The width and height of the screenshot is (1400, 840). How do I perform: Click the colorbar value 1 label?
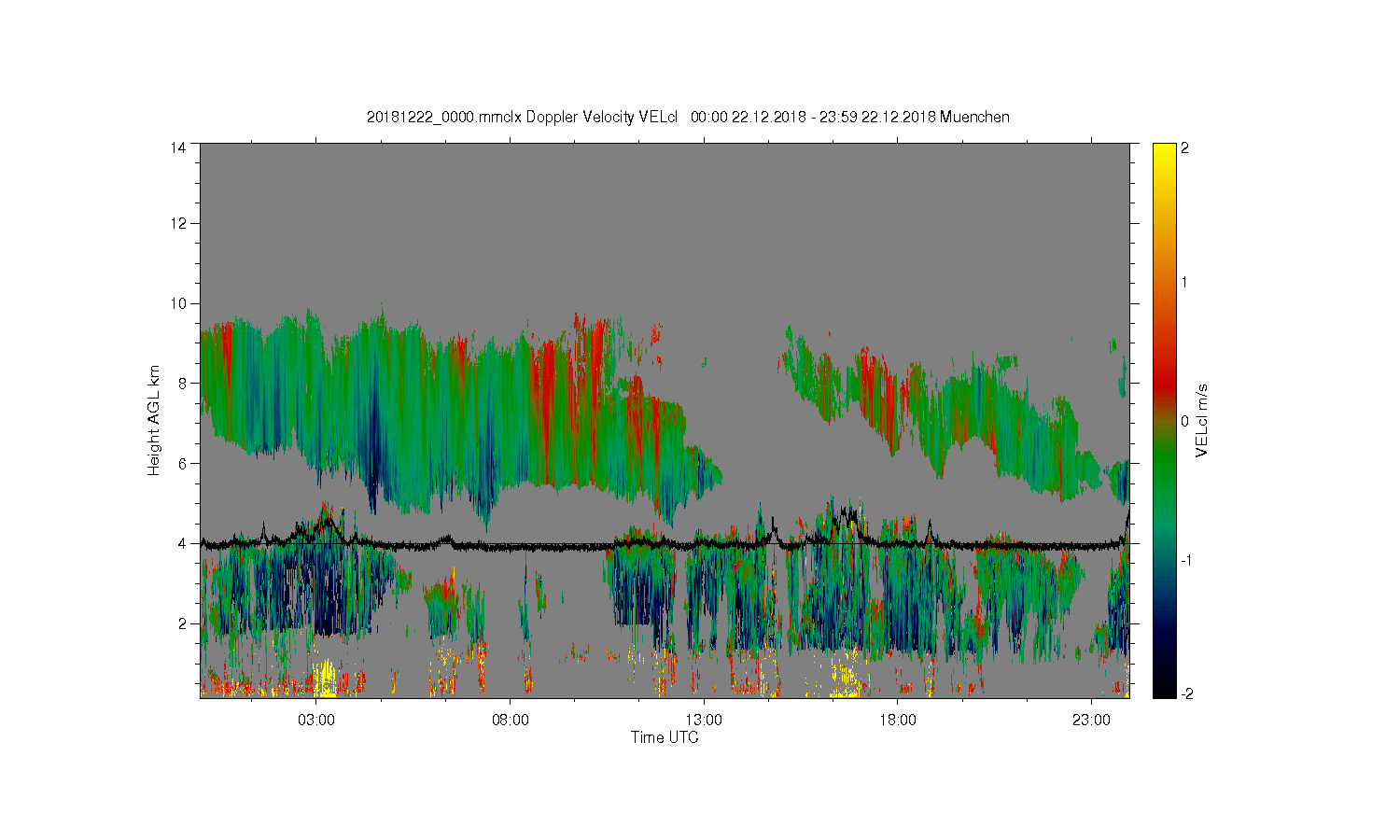1185,282
